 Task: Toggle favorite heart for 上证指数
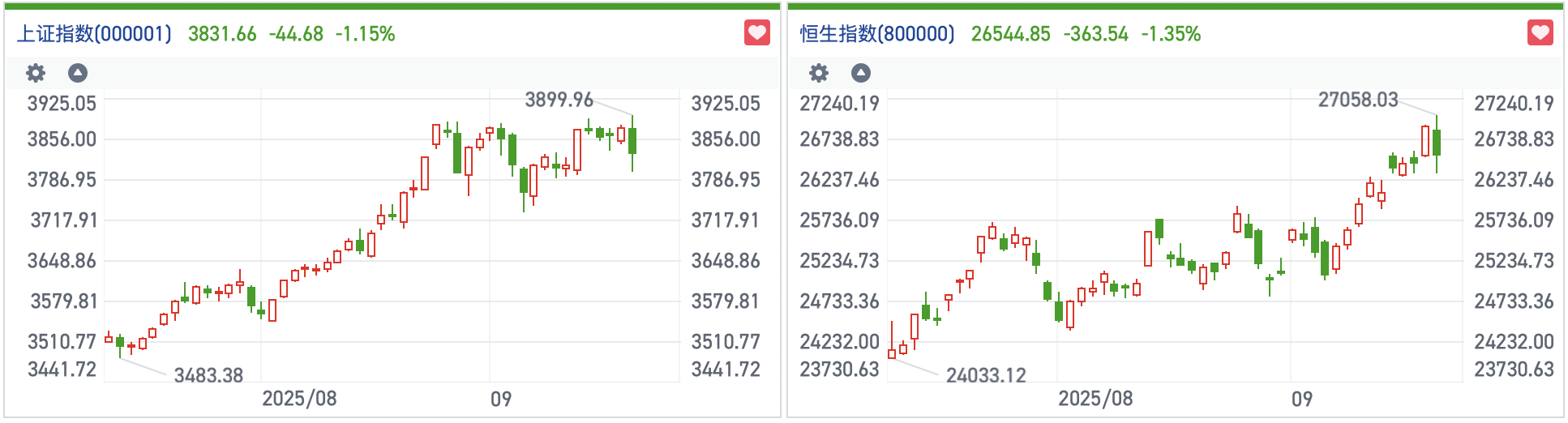[757, 33]
